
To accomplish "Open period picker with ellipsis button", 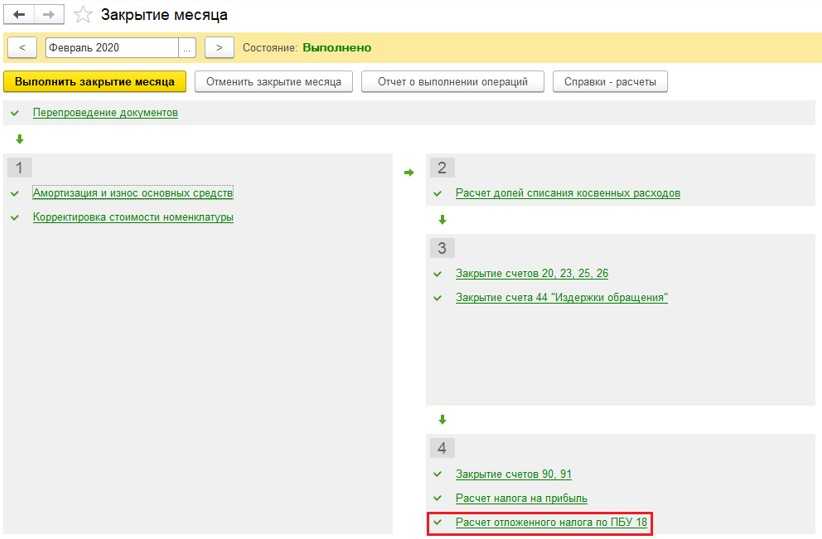I will [x=187, y=48].
